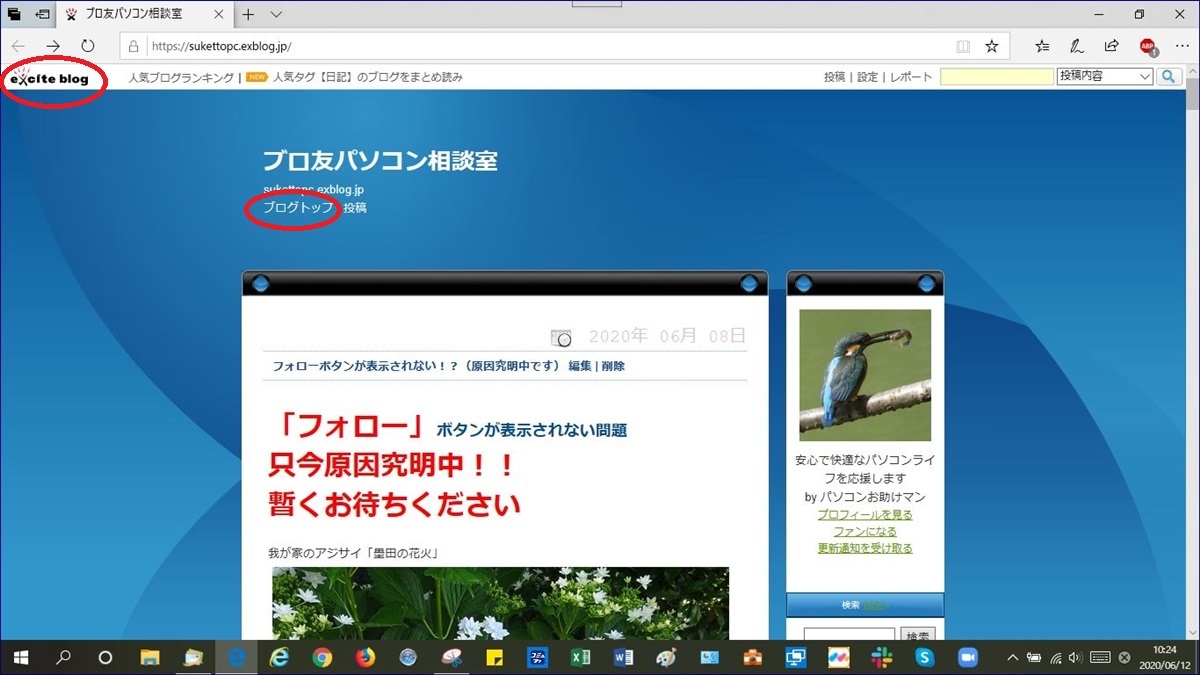1200x675 pixels.
Task: Open Skype from the taskbar
Action: click(x=924, y=657)
